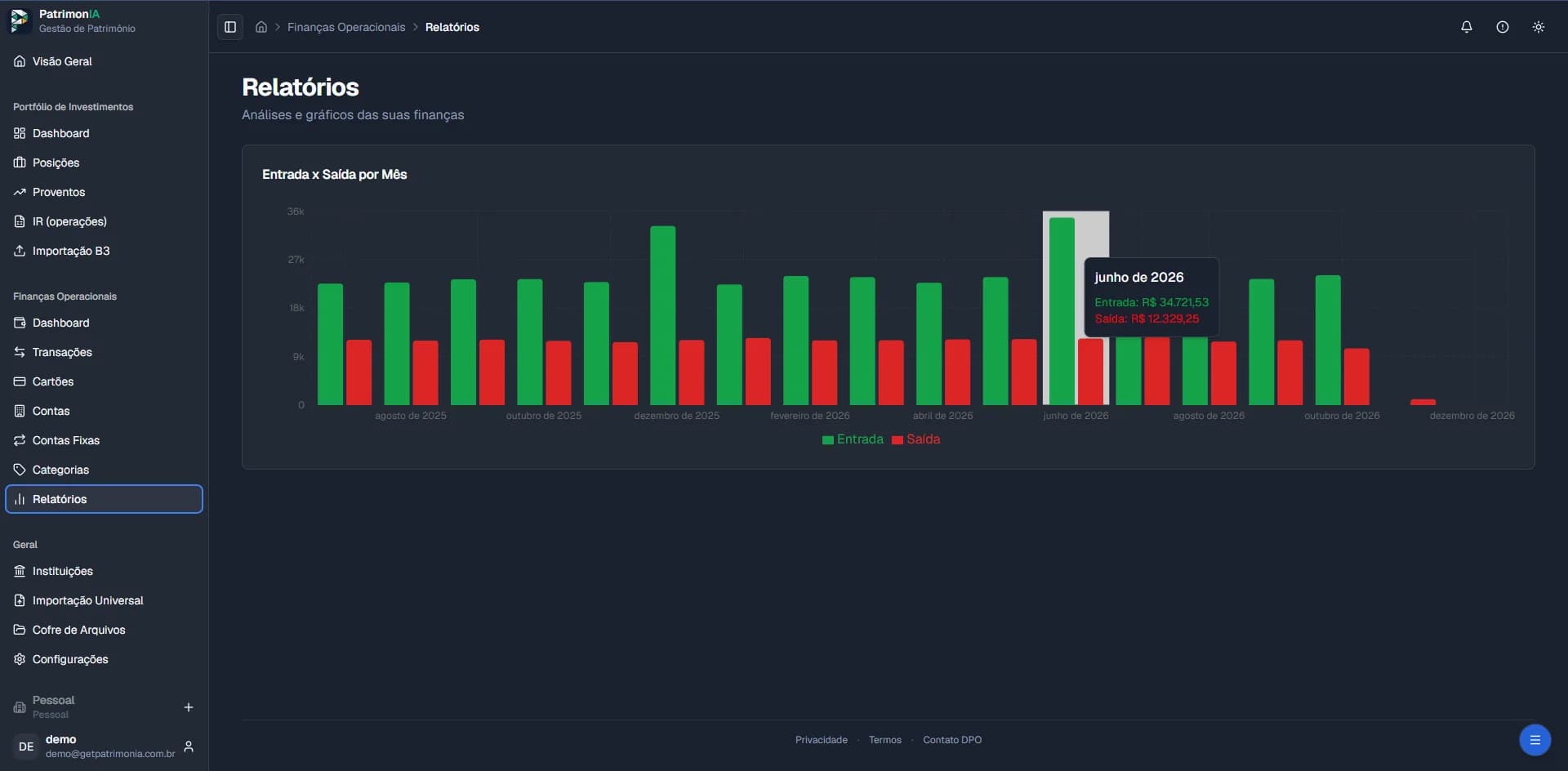Open the DE user avatar
This screenshot has width=1568, height=771.
26,746
